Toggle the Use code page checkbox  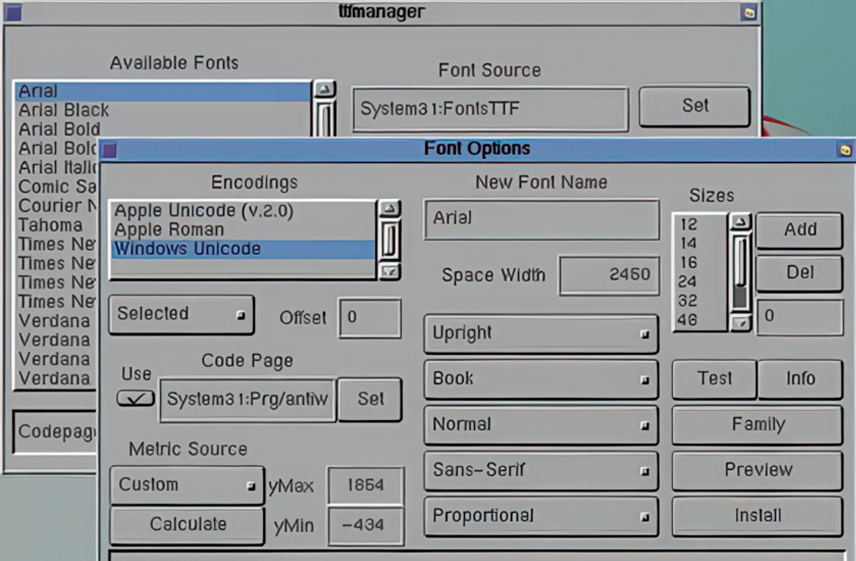135,398
